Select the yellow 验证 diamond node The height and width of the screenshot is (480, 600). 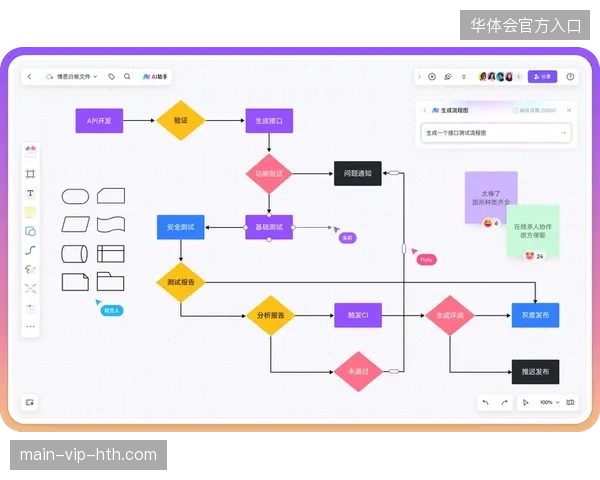(x=181, y=121)
